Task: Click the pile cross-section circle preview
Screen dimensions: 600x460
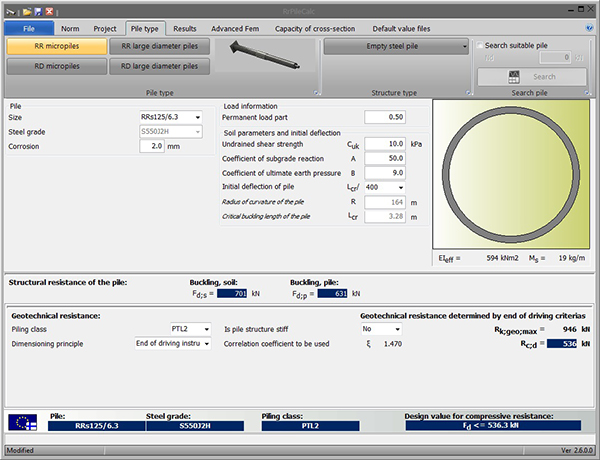Action: pyautogui.click(x=510, y=176)
